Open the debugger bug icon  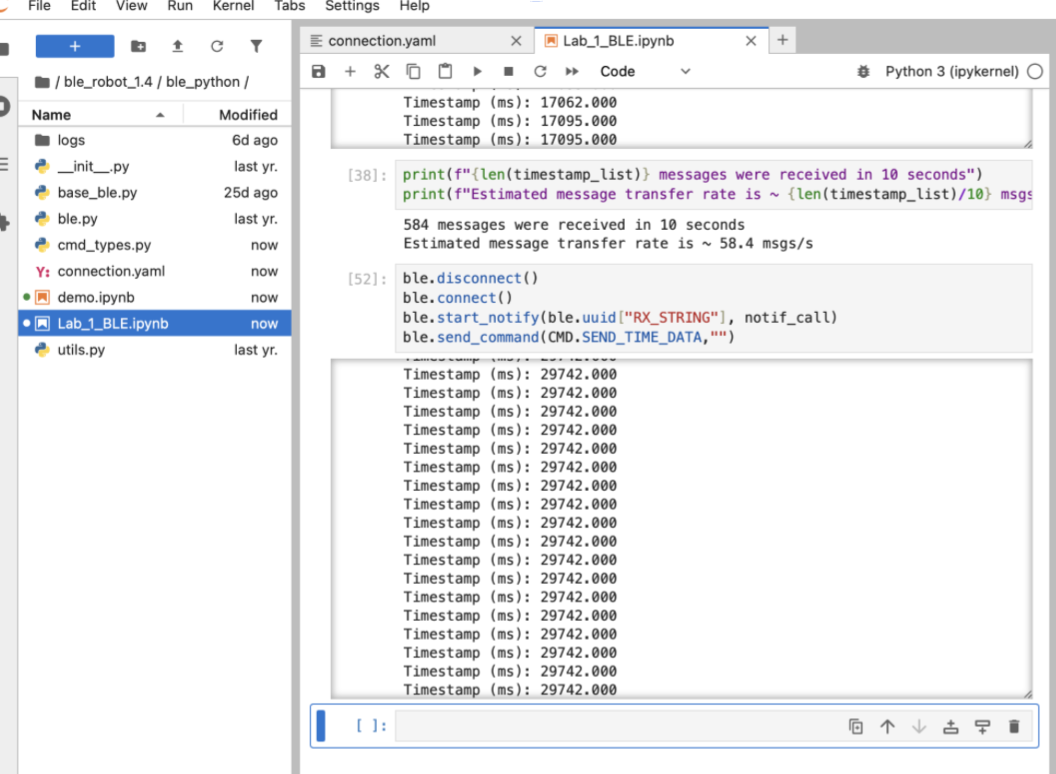[x=863, y=72]
